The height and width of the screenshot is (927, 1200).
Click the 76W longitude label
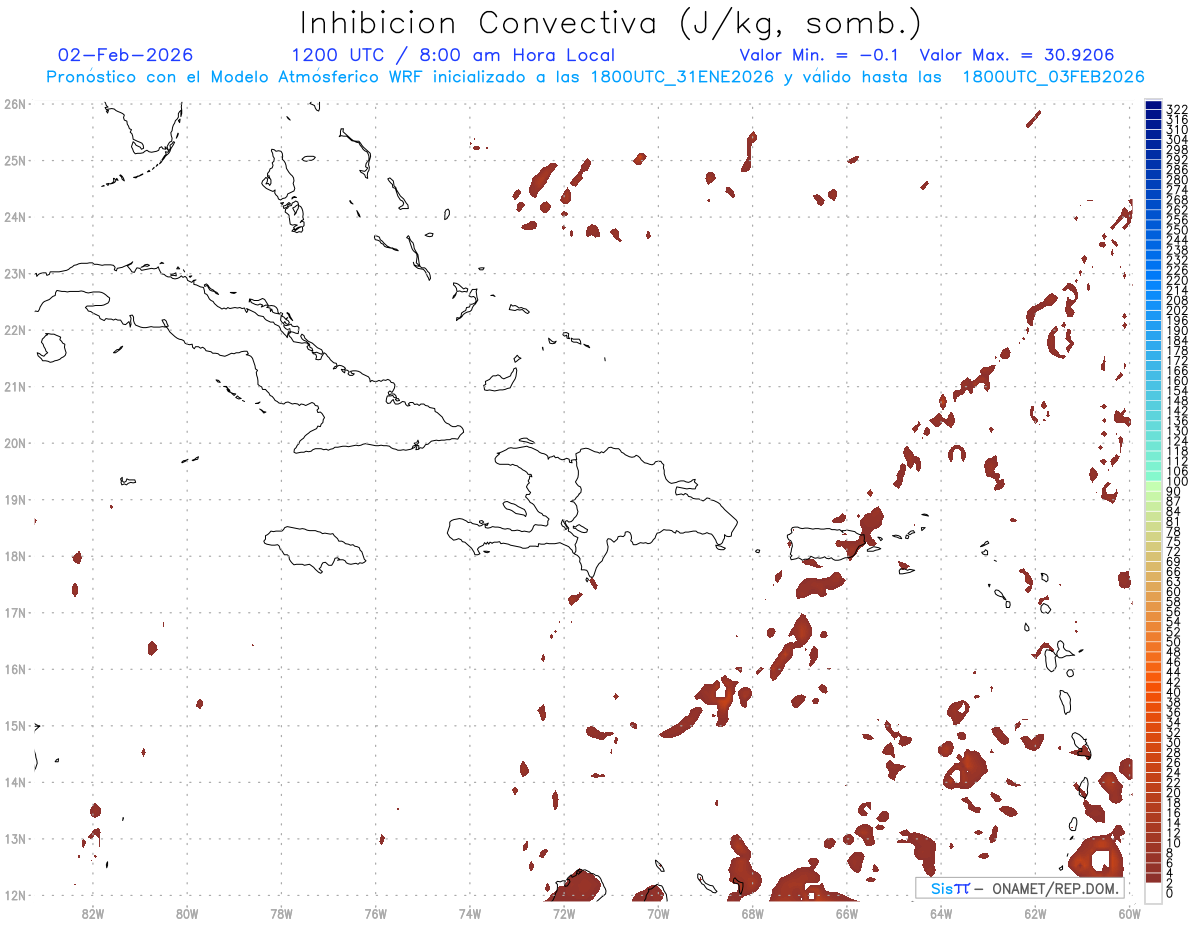pyautogui.click(x=376, y=913)
